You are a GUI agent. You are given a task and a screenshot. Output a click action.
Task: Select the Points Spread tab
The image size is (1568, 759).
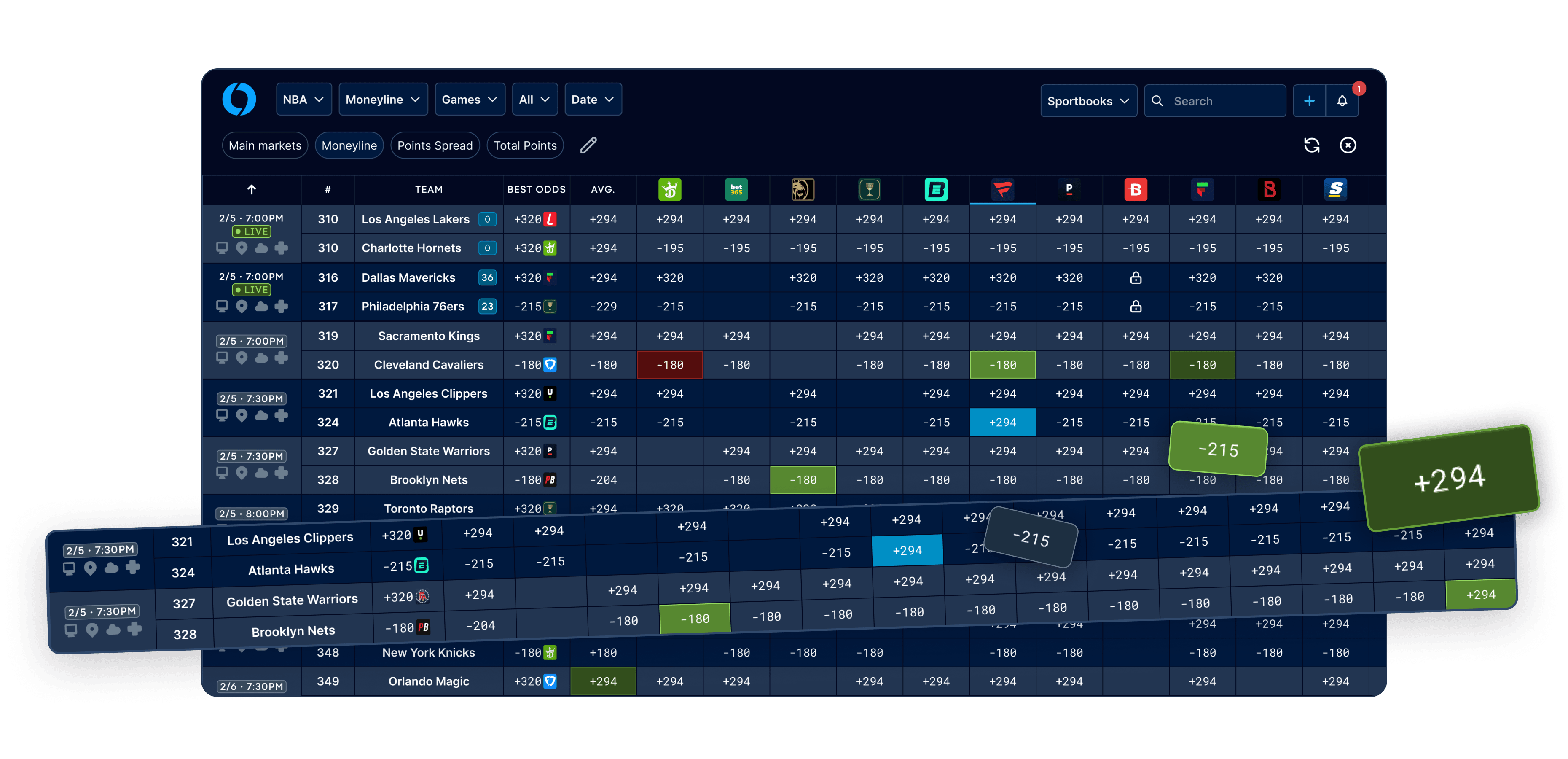[x=435, y=145]
